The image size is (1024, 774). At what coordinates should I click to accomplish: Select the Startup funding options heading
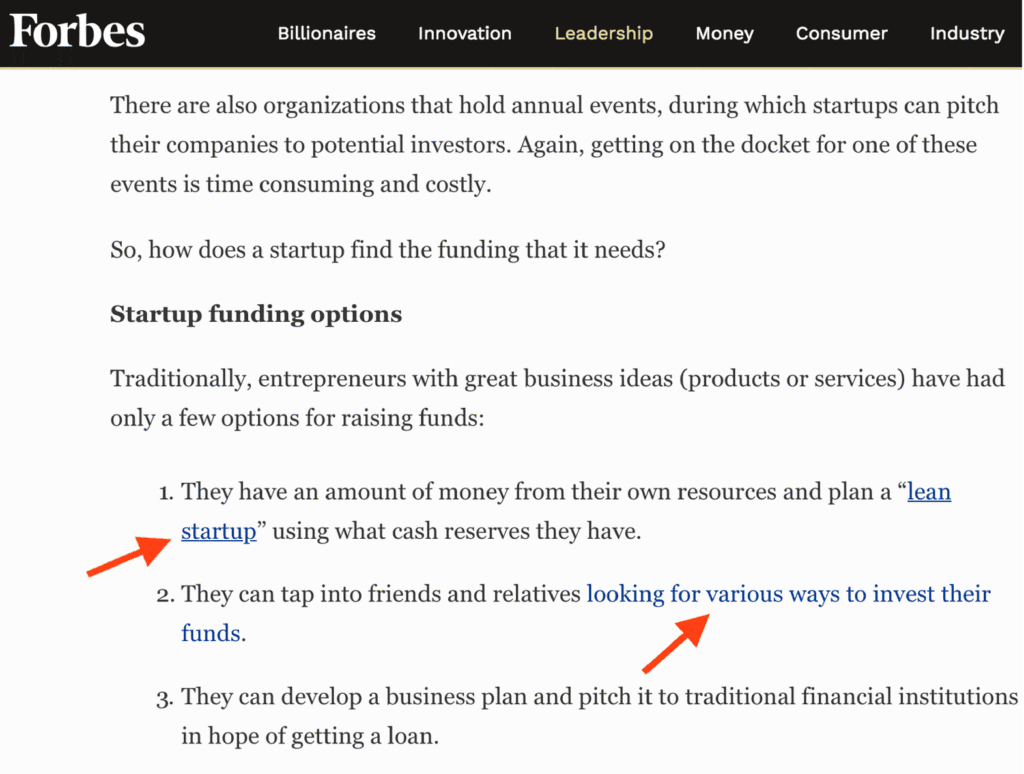255,314
